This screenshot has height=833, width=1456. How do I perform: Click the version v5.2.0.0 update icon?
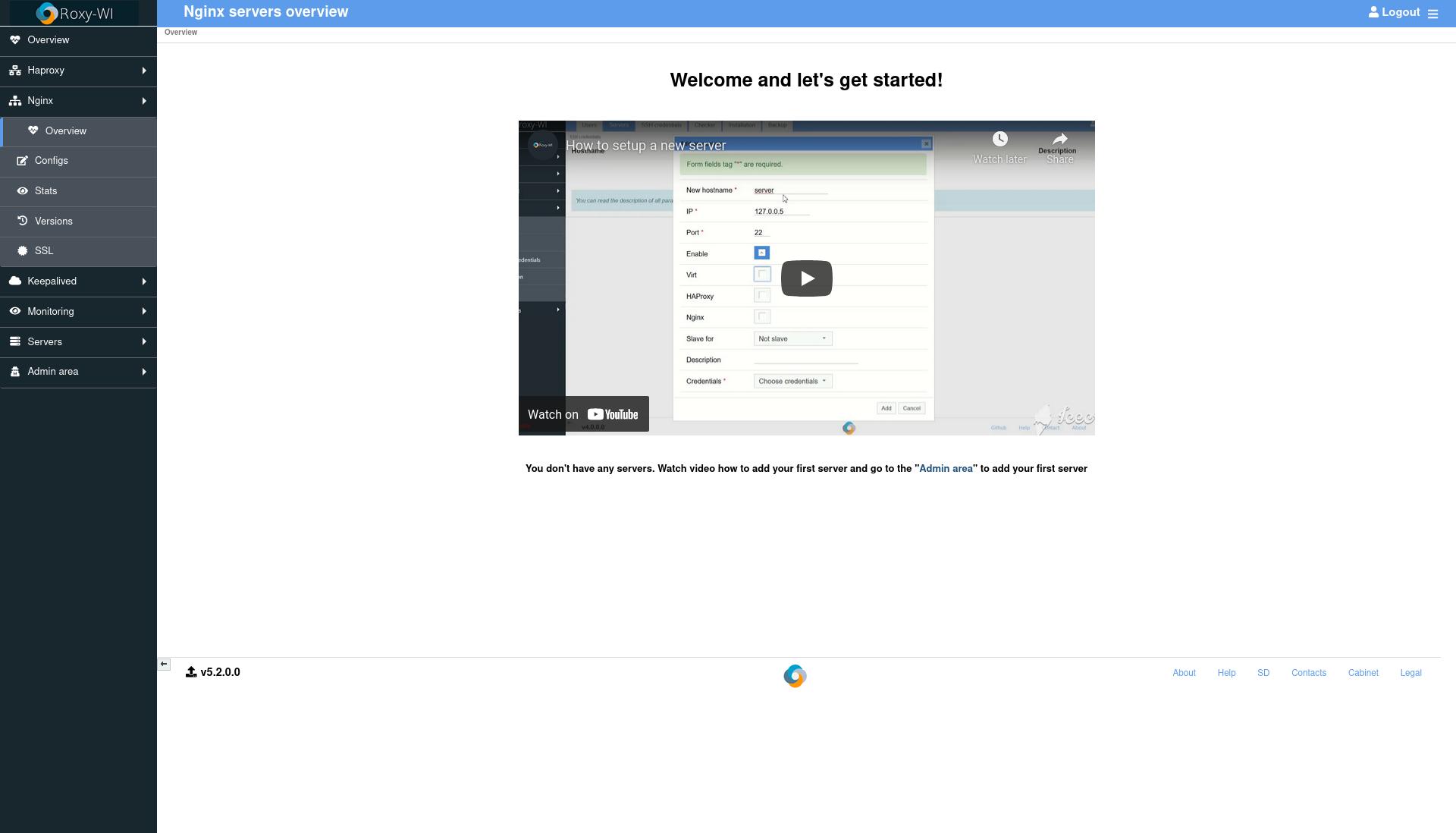click(x=191, y=672)
